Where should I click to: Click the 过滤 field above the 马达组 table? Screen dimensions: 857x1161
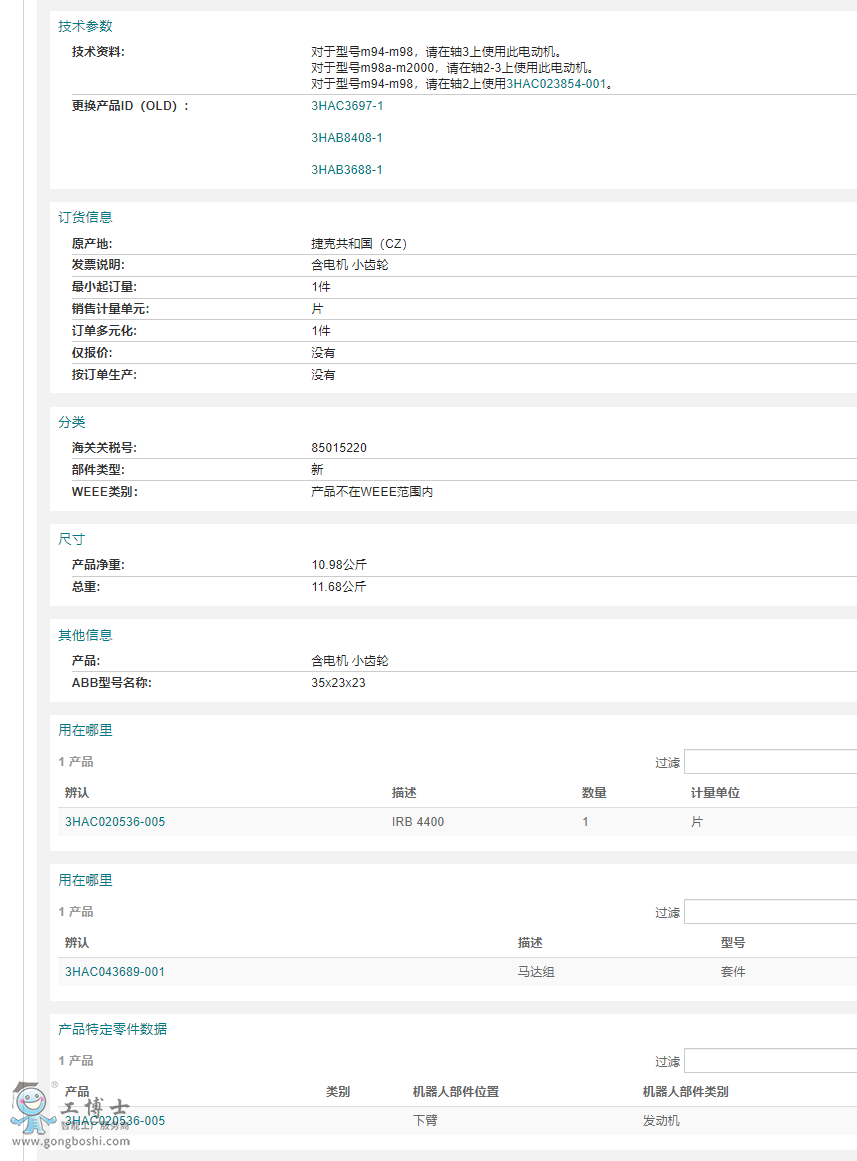[x=770, y=912]
